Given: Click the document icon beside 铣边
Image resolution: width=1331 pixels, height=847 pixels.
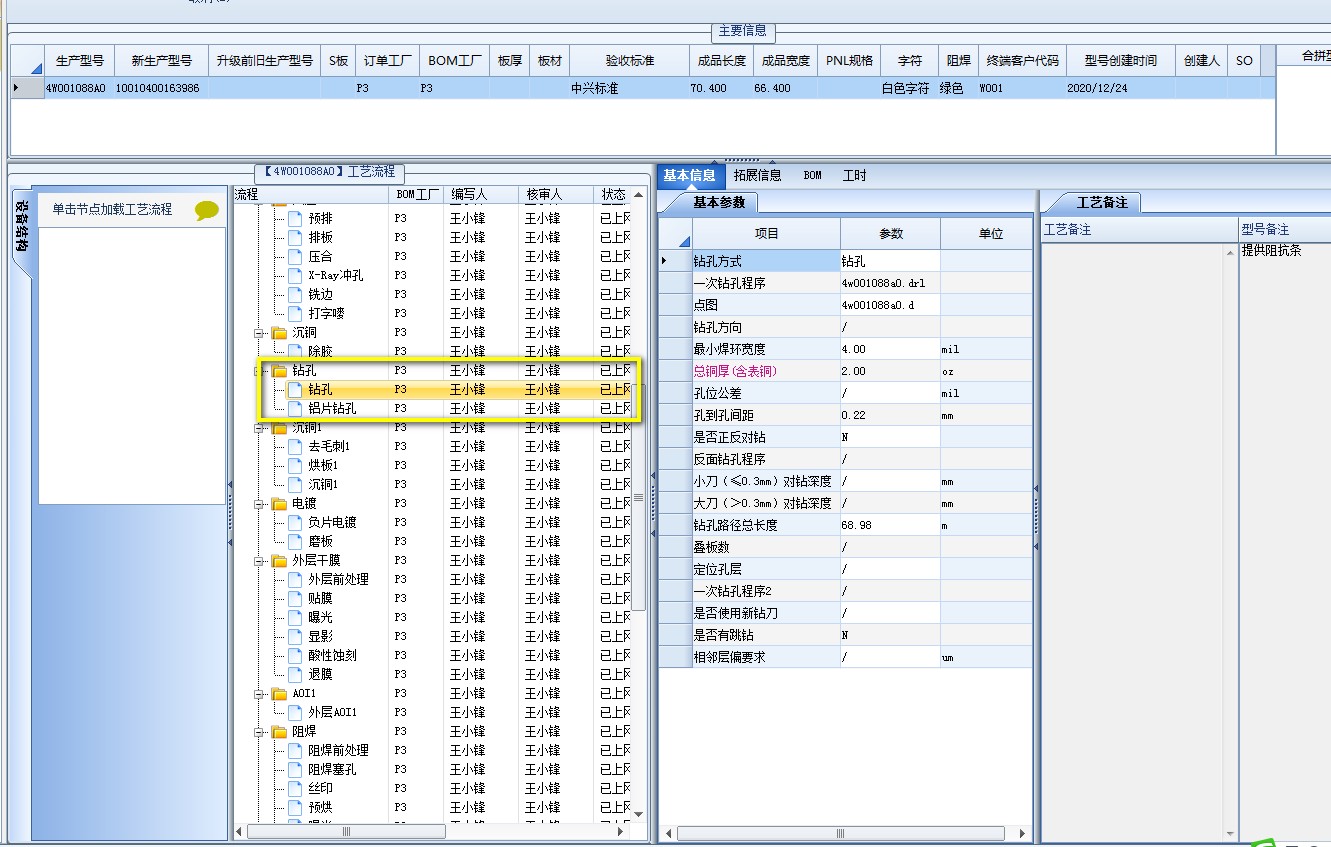Looking at the screenshot, I should point(294,294).
